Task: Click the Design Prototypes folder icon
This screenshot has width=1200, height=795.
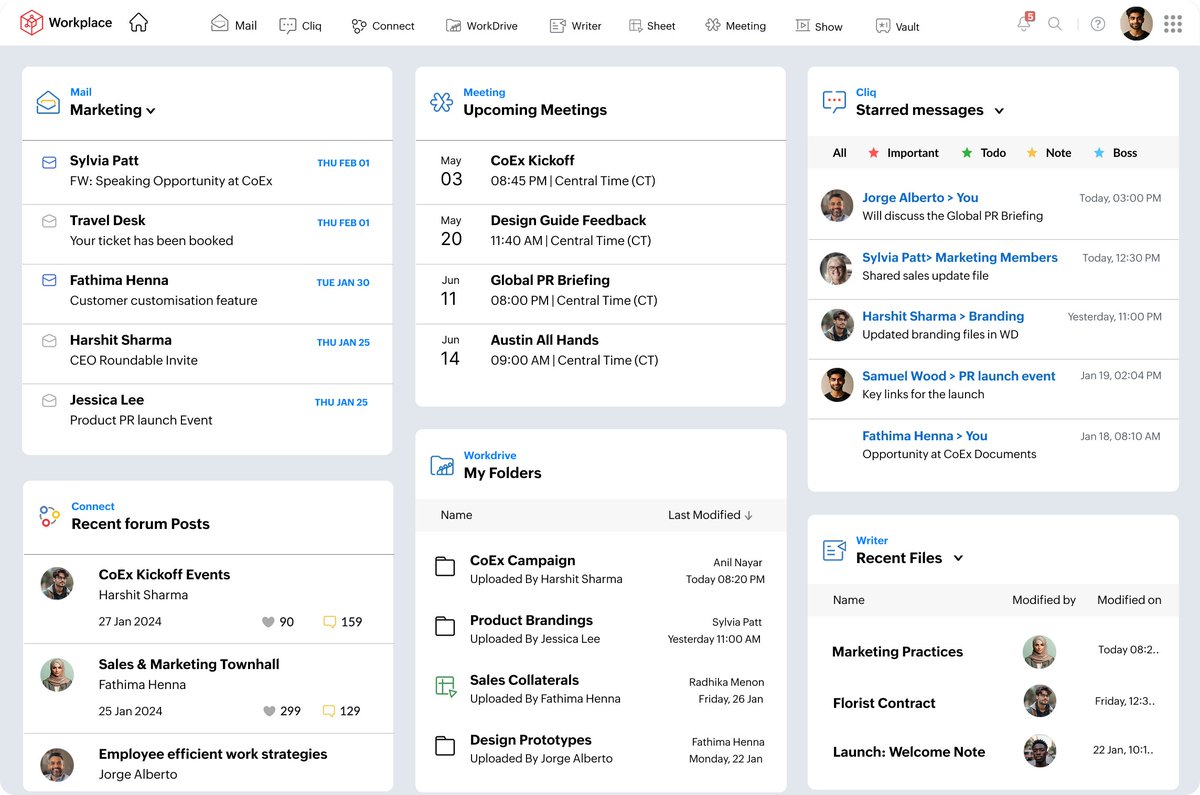Action: click(445, 746)
